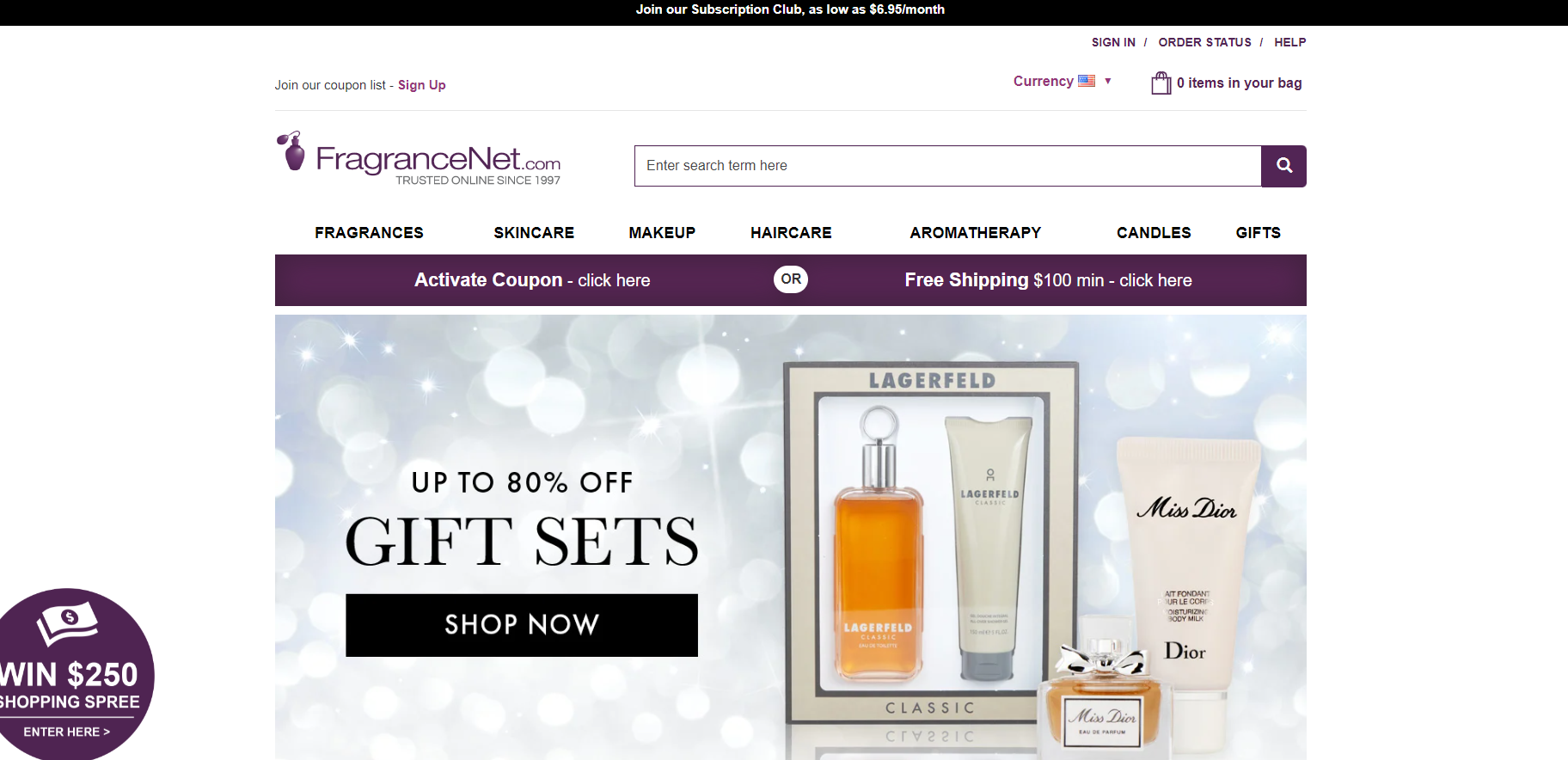Open the Aromatherapy menu
Image resolution: width=1568 pixels, height=760 pixels.
(976, 233)
